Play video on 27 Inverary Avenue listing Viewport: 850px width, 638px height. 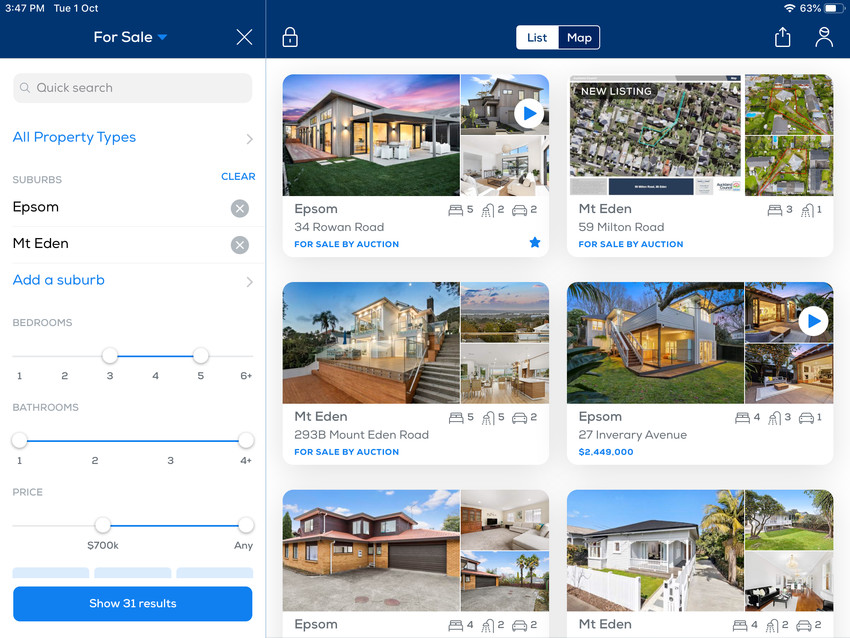(x=813, y=321)
